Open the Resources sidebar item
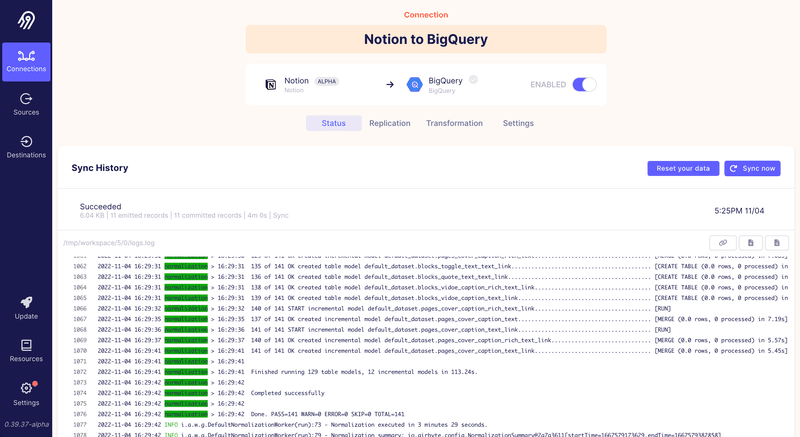This screenshot has width=800, height=437. pos(26,351)
